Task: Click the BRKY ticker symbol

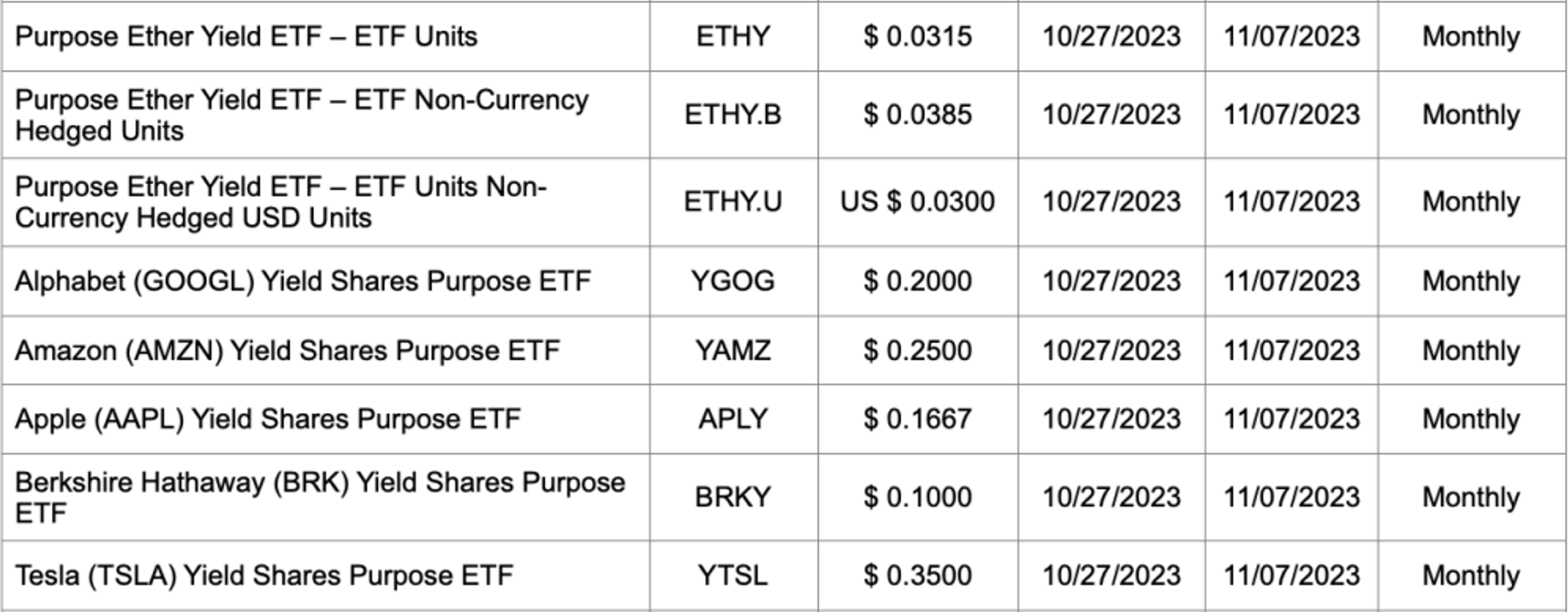Action: (732, 497)
